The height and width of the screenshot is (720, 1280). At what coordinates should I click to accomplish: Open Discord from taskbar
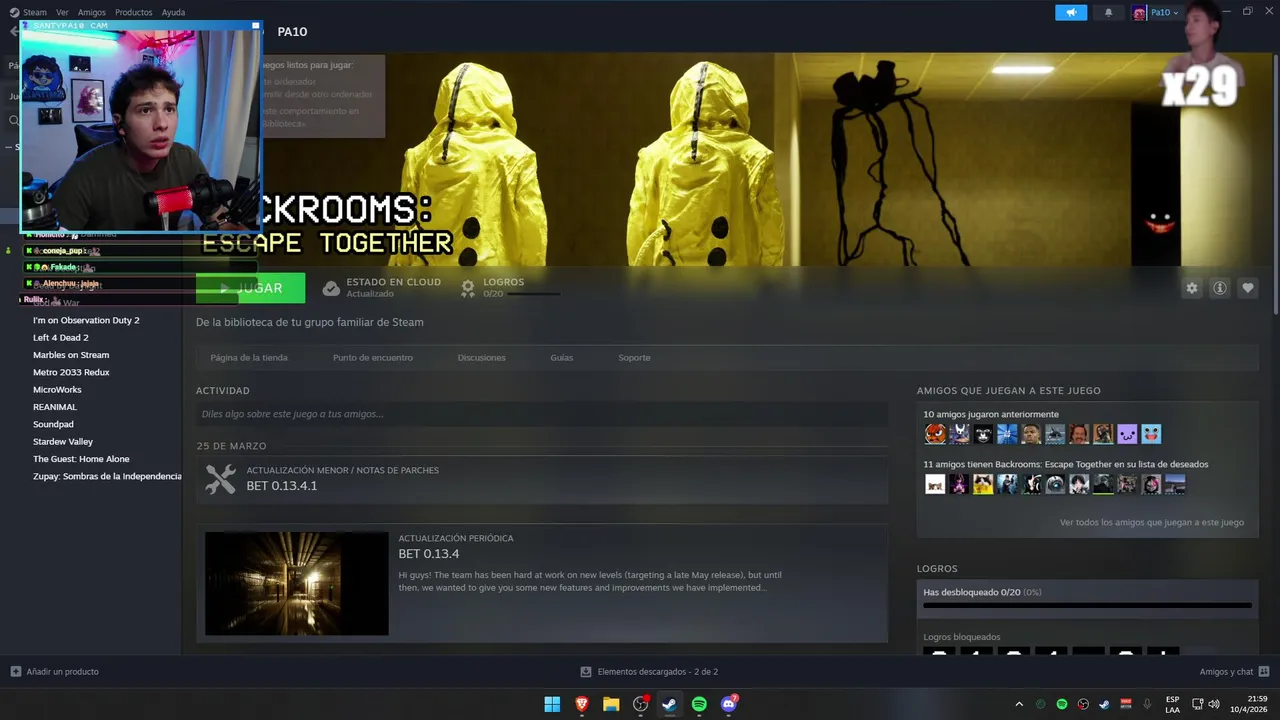729,704
